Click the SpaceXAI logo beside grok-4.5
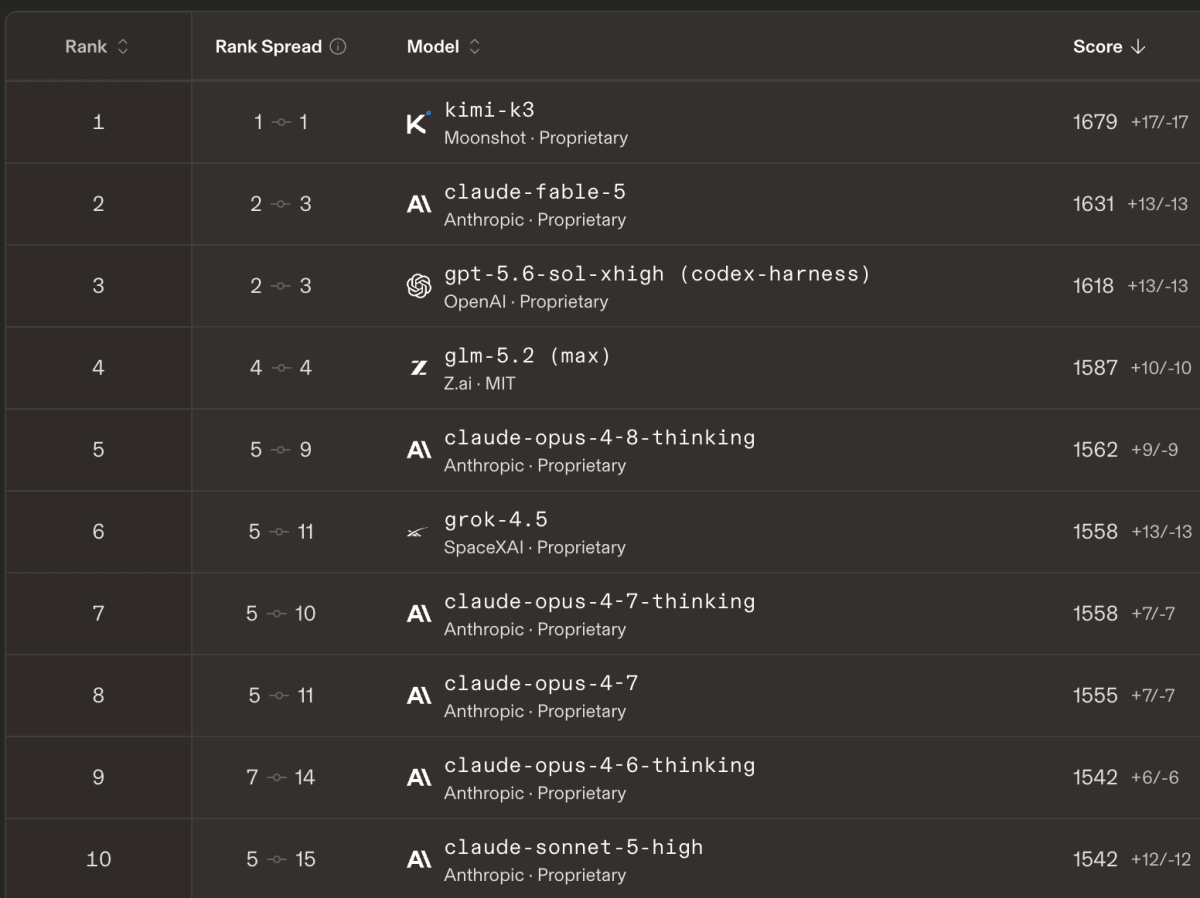Viewport: 1200px width, 898px height. pyautogui.click(x=419, y=532)
